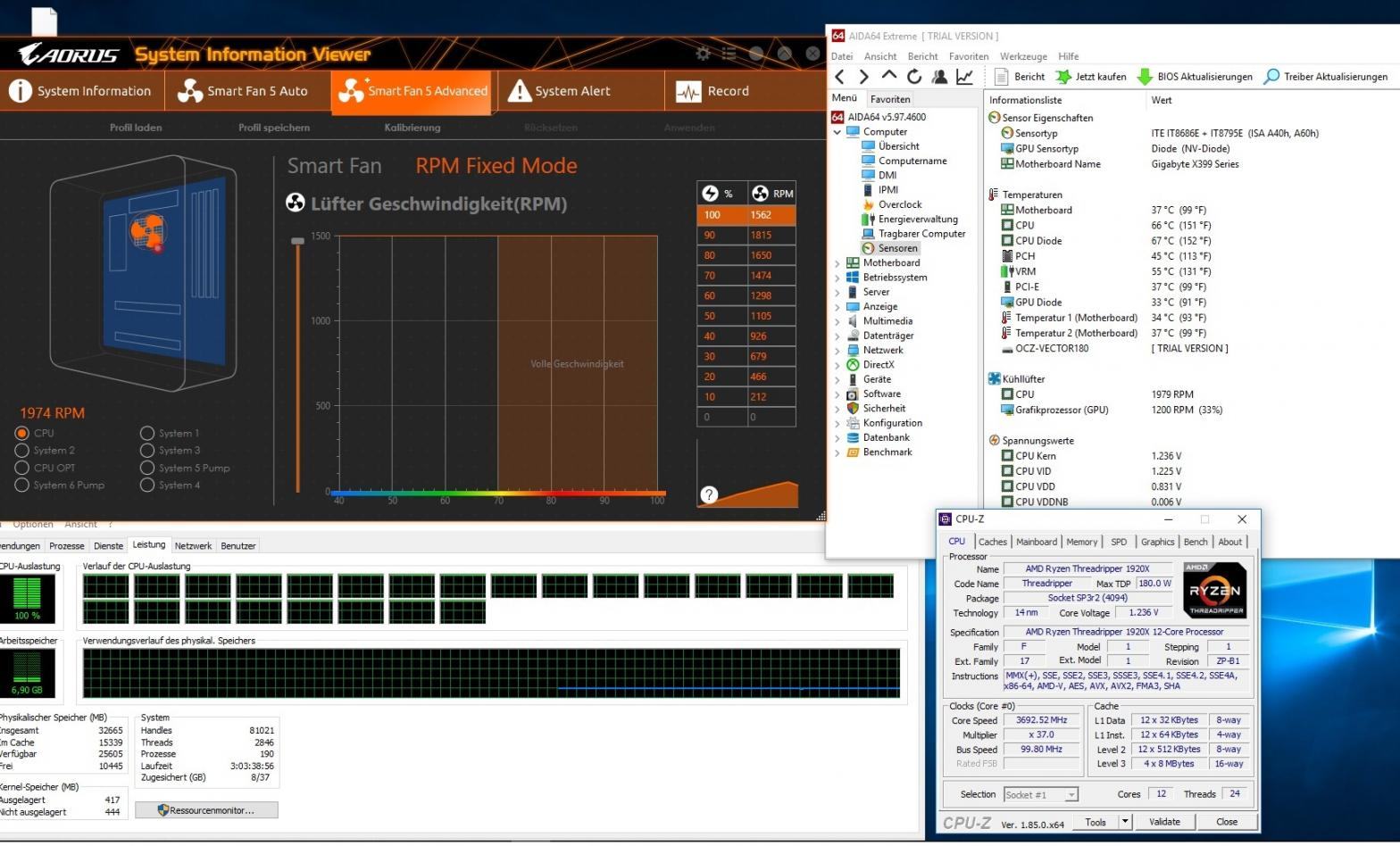Open AIDA64 user/favorites manage icon

tap(938, 77)
